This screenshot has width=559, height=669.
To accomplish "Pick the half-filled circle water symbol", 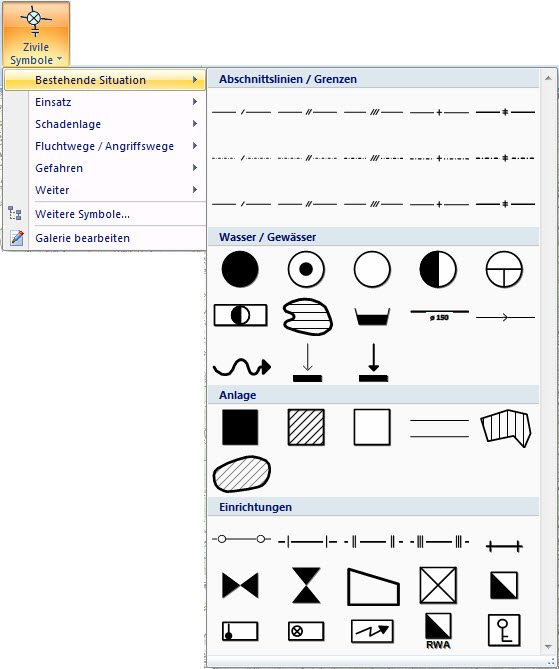I will point(438,269).
